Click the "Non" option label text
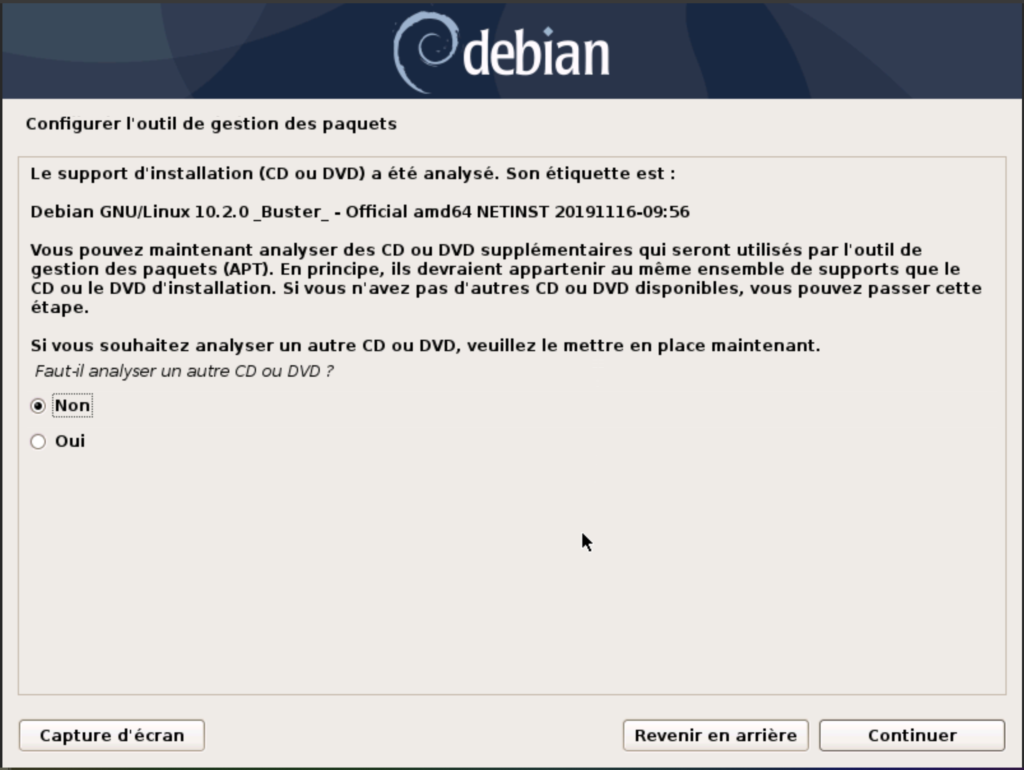1024x770 pixels. point(72,406)
